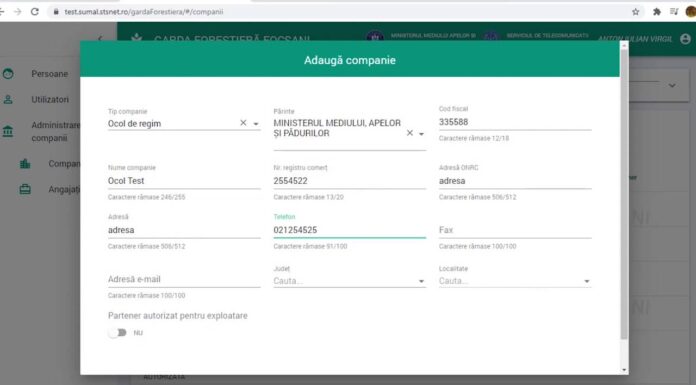Select the Companii sidebar entry
The image size is (696, 385).
click(64, 164)
